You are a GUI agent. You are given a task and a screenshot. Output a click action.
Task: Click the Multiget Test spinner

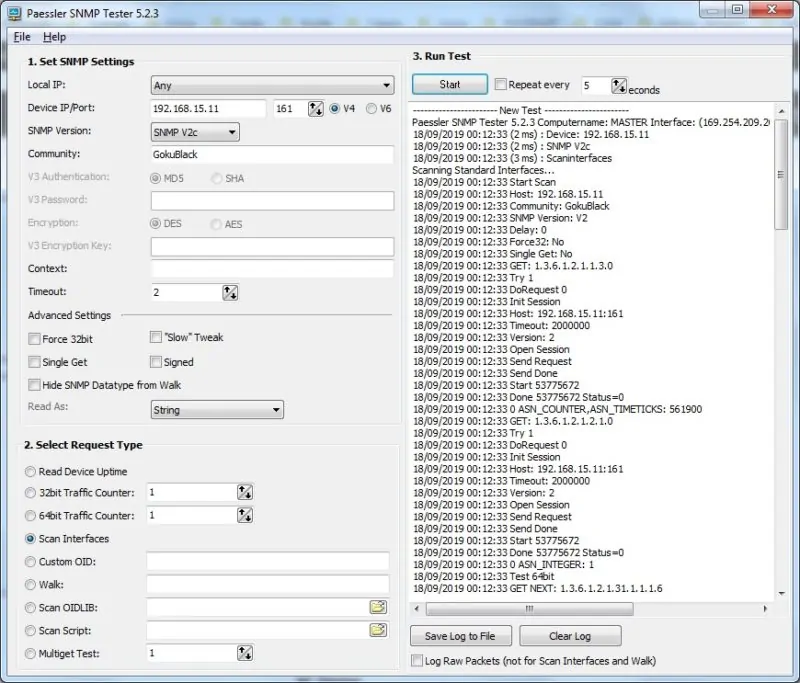click(x=244, y=653)
